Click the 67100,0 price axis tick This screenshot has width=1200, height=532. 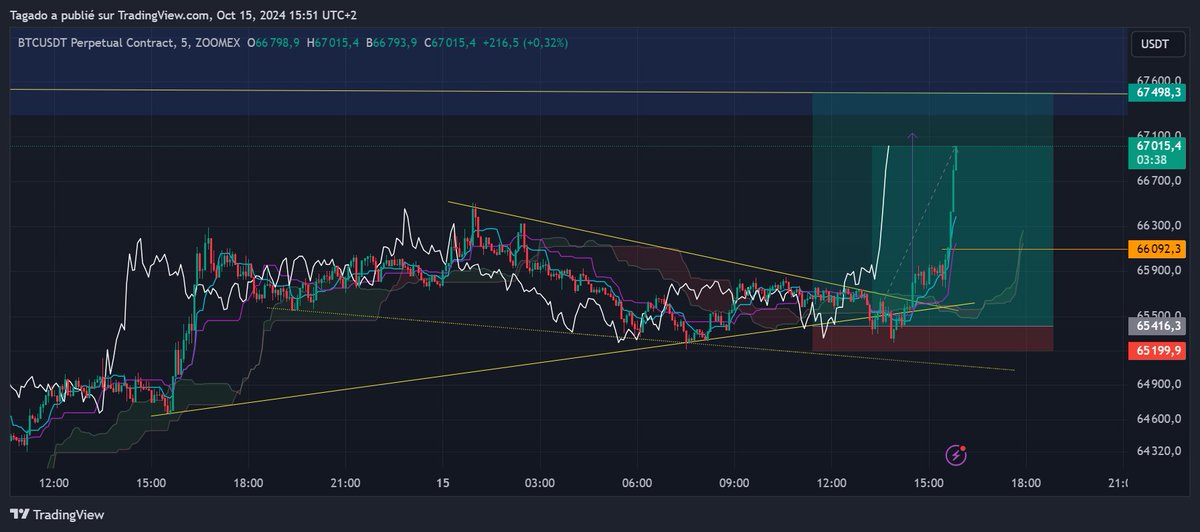(1158, 134)
